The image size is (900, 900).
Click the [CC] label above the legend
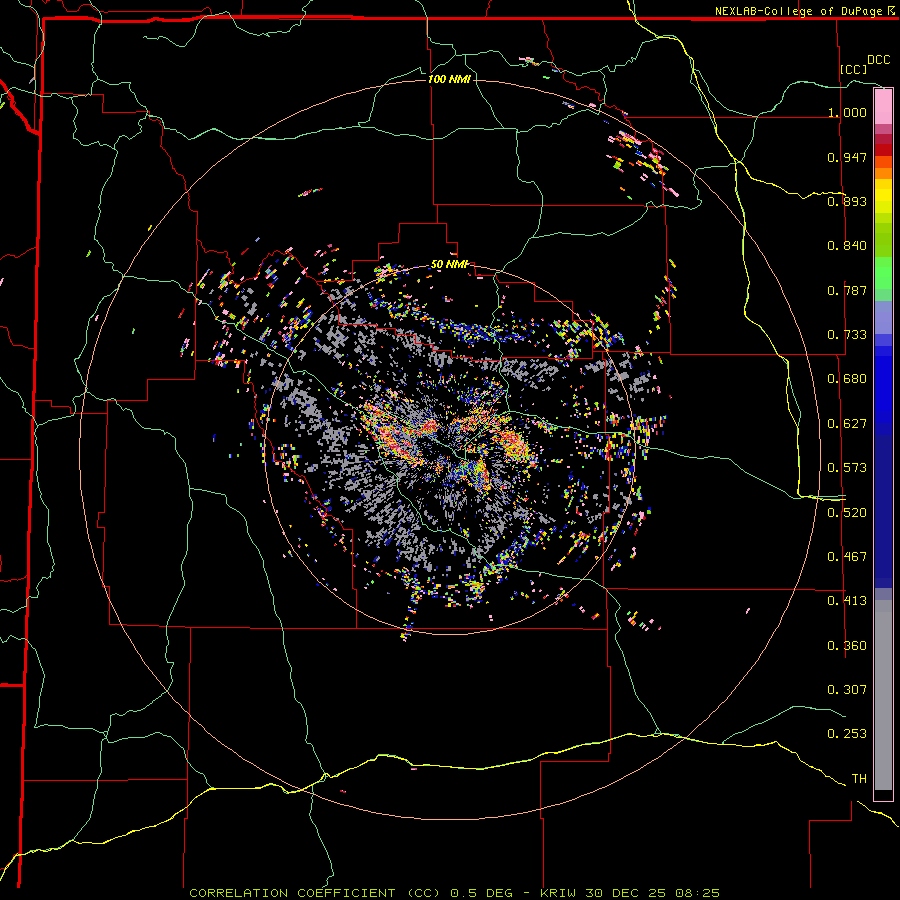[853, 69]
